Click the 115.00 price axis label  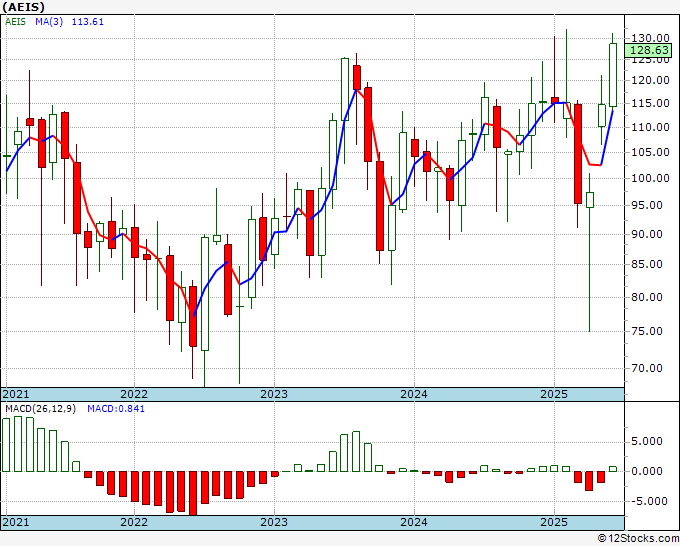(650, 103)
